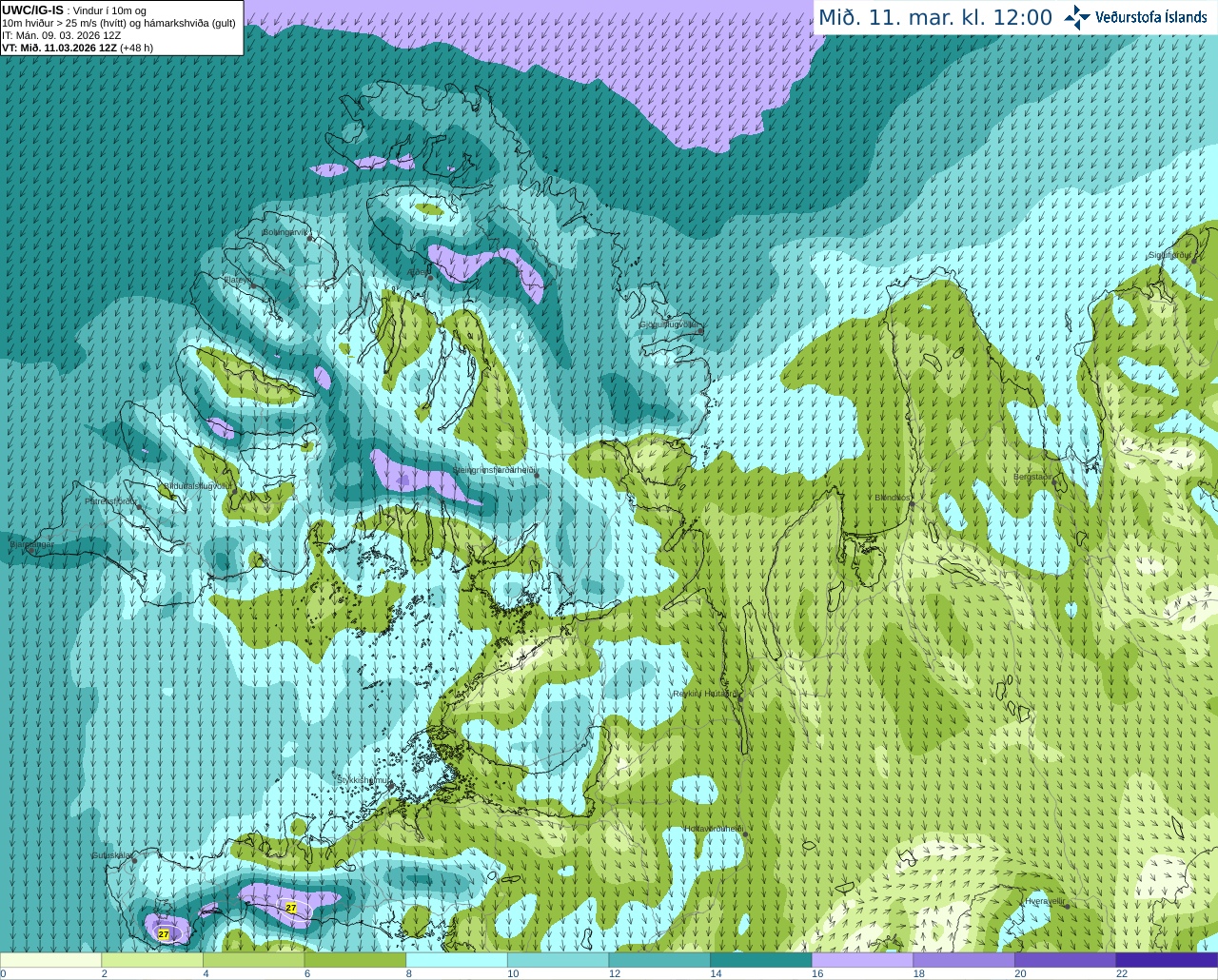Screen dimensions: 1218x980
Task: Pick the 20–22 m/s violet legend swatch
Action: point(1065,960)
